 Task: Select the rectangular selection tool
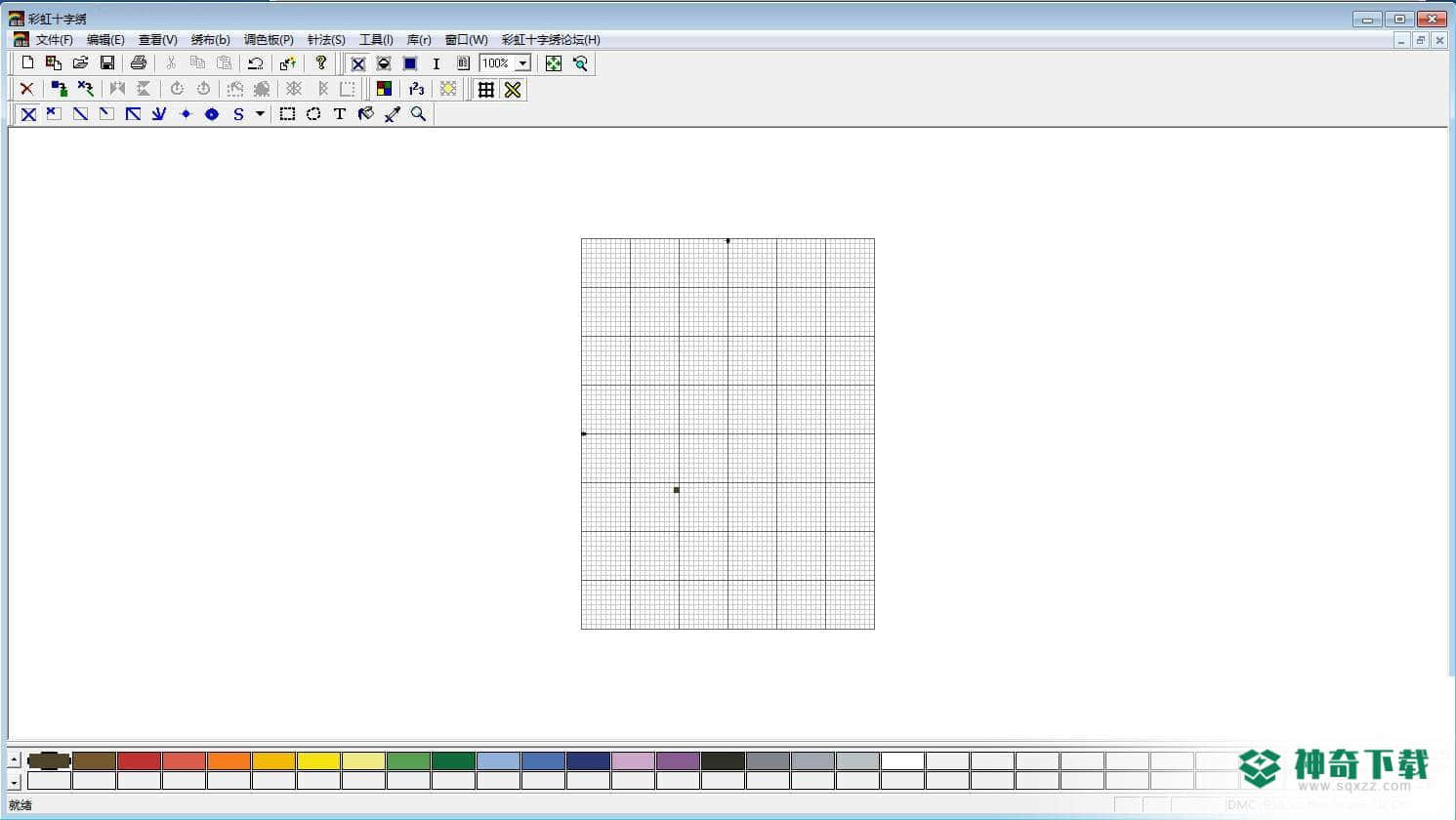(287, 114)
